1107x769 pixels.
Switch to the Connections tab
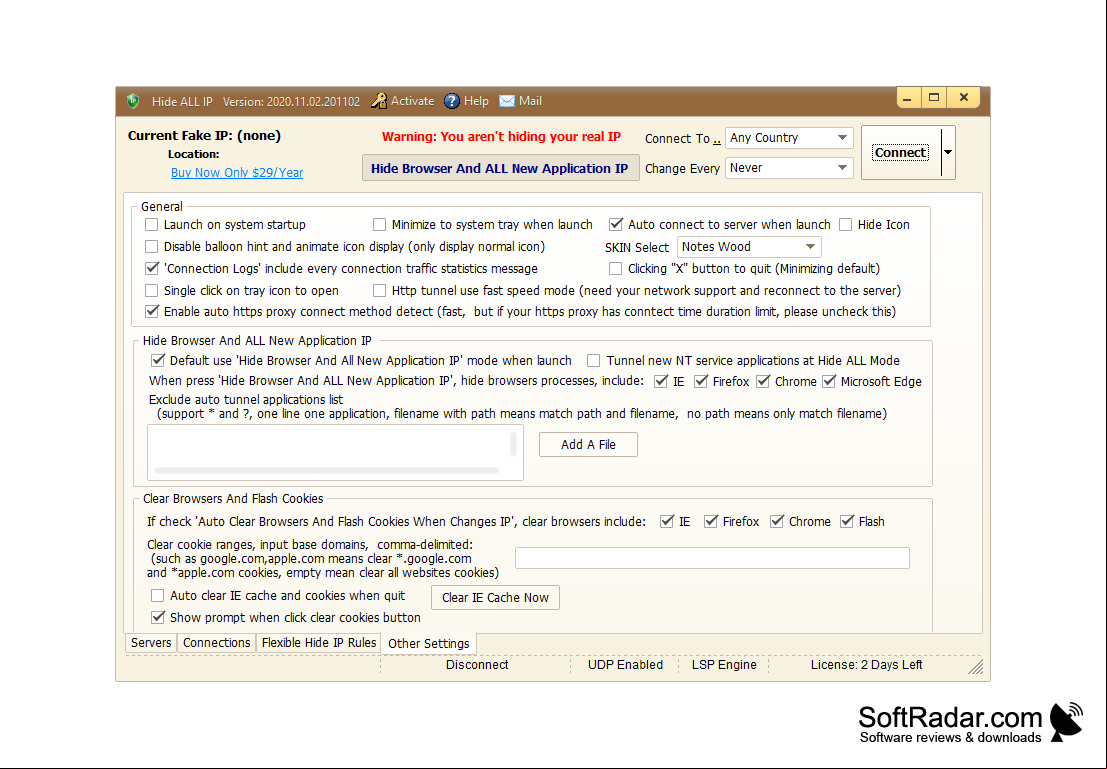216,643
